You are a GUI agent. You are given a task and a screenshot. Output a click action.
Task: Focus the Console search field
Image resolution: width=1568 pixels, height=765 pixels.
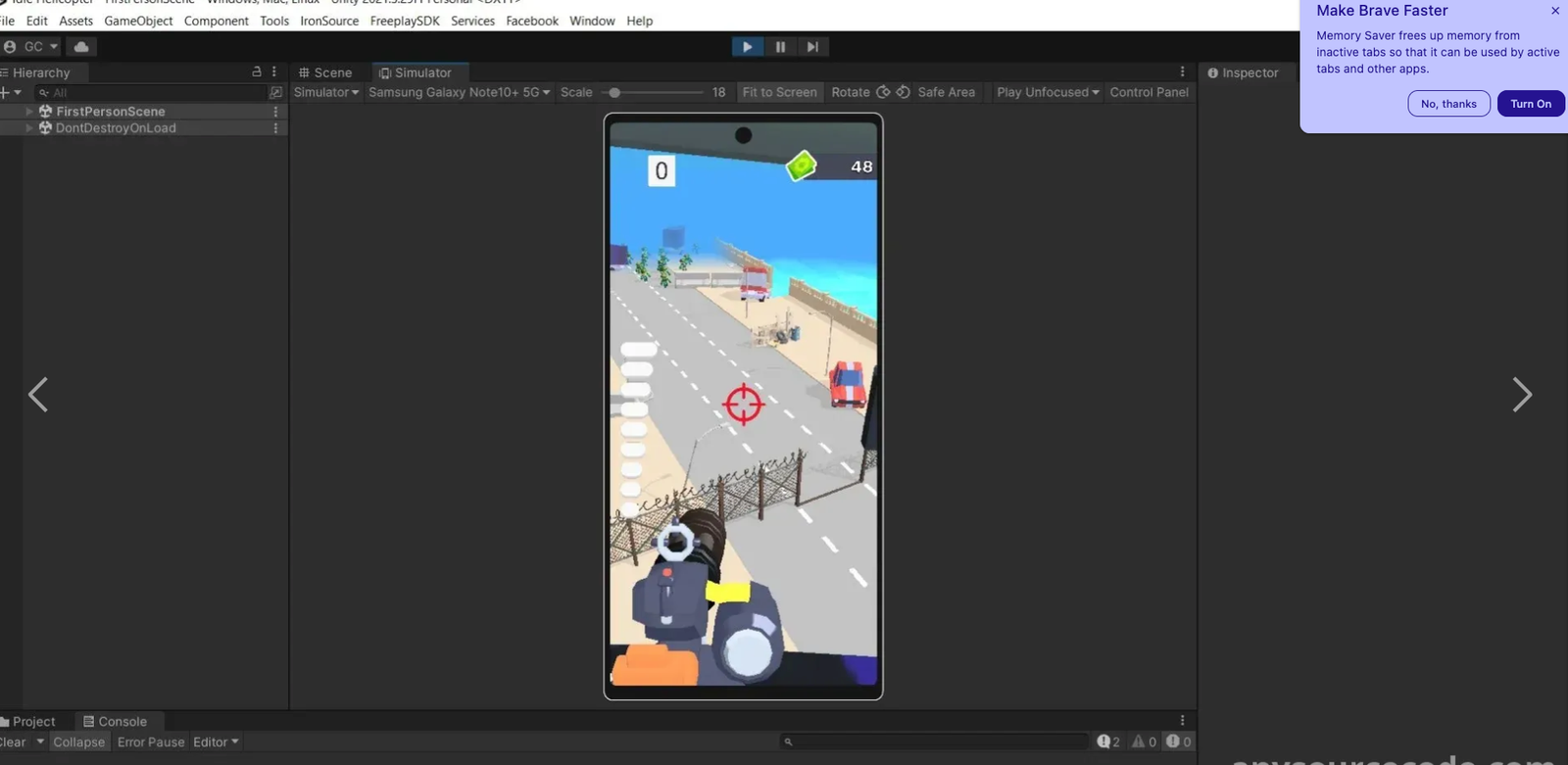click(935, 742)
